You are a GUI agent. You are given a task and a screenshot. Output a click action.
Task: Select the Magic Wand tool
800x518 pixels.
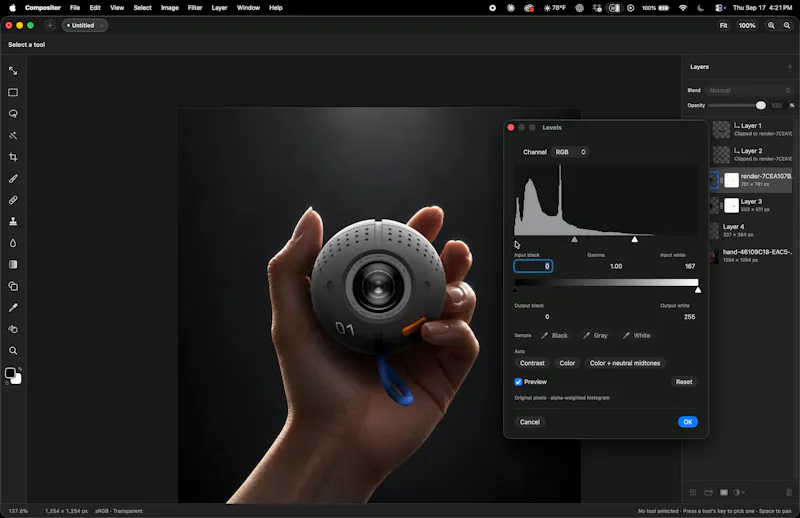click(13, 136)
